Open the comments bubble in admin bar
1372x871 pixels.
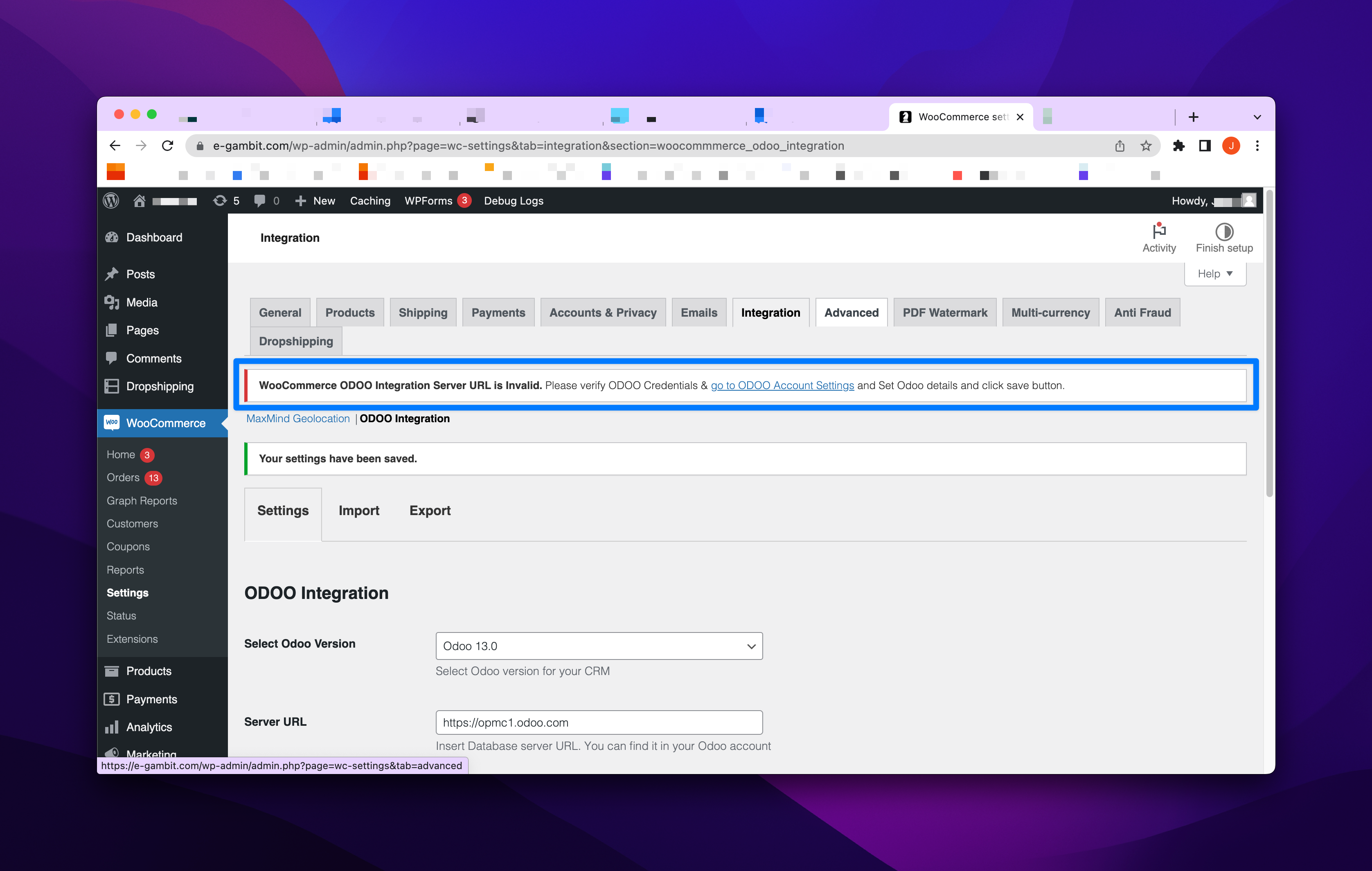point(266,200)
